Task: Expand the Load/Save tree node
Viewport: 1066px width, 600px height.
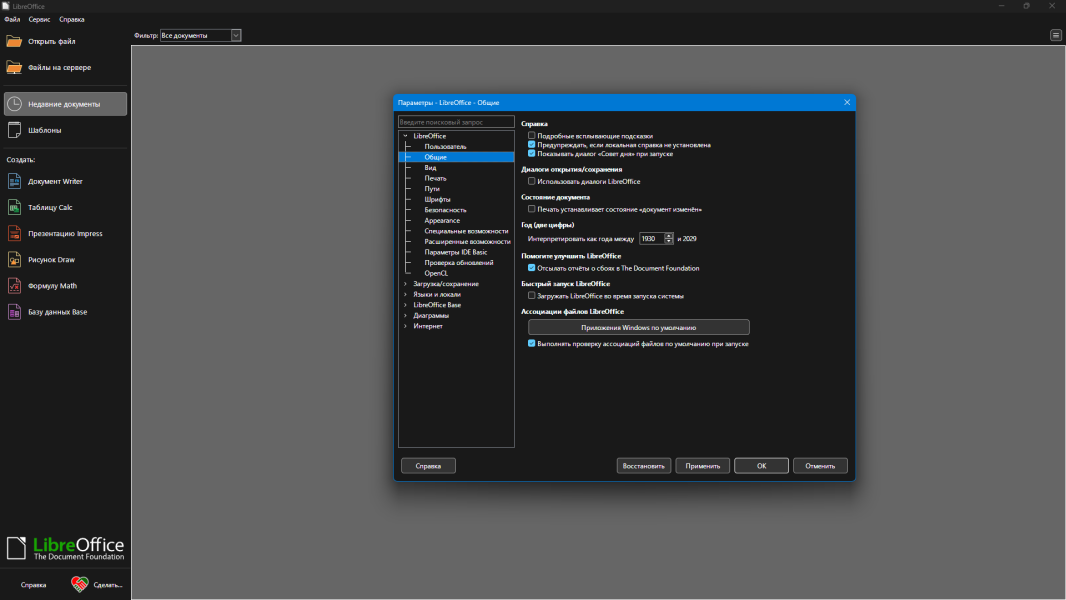Action: pos(405,284)
